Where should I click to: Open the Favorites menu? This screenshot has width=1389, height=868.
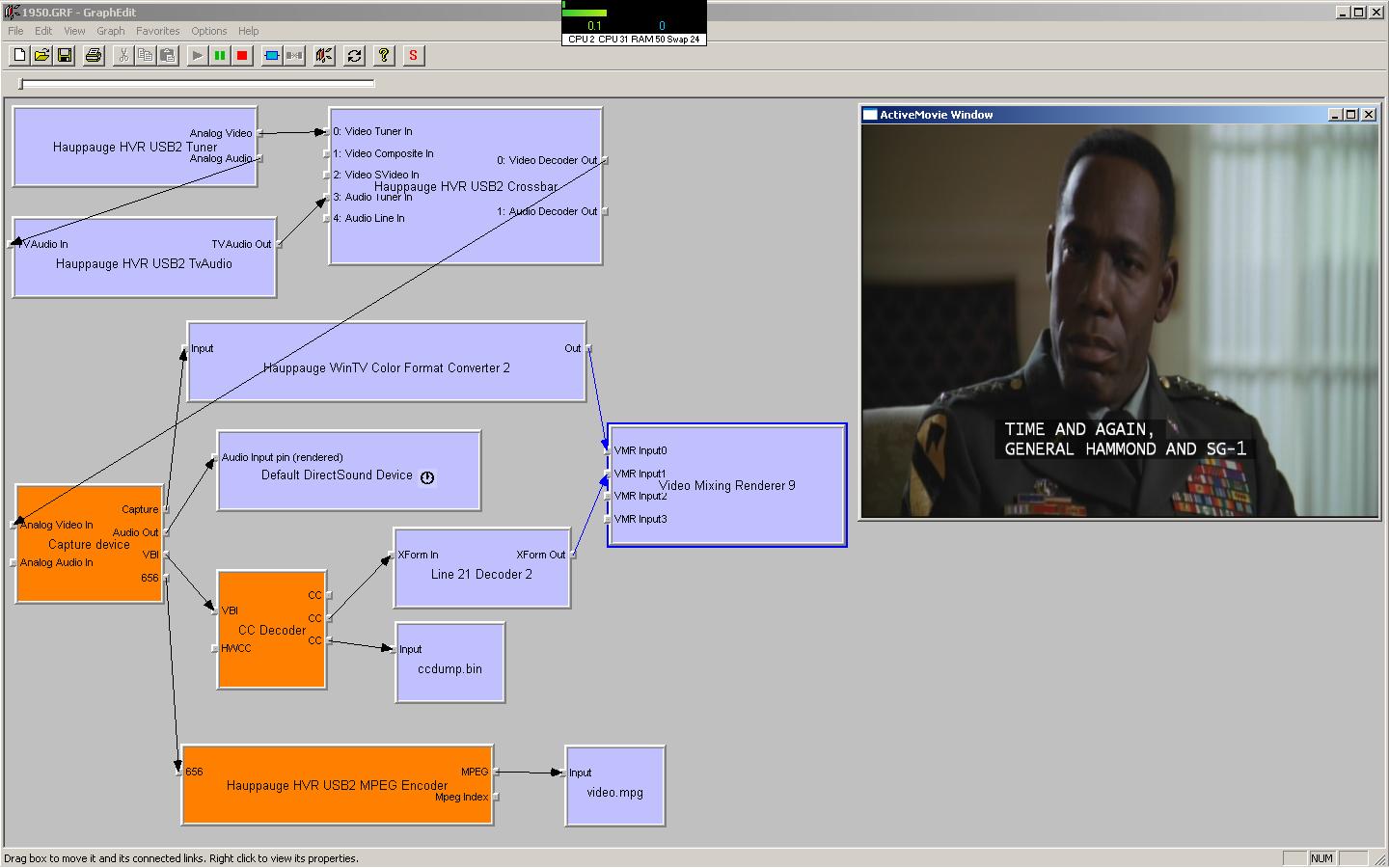tap(158, 31)
